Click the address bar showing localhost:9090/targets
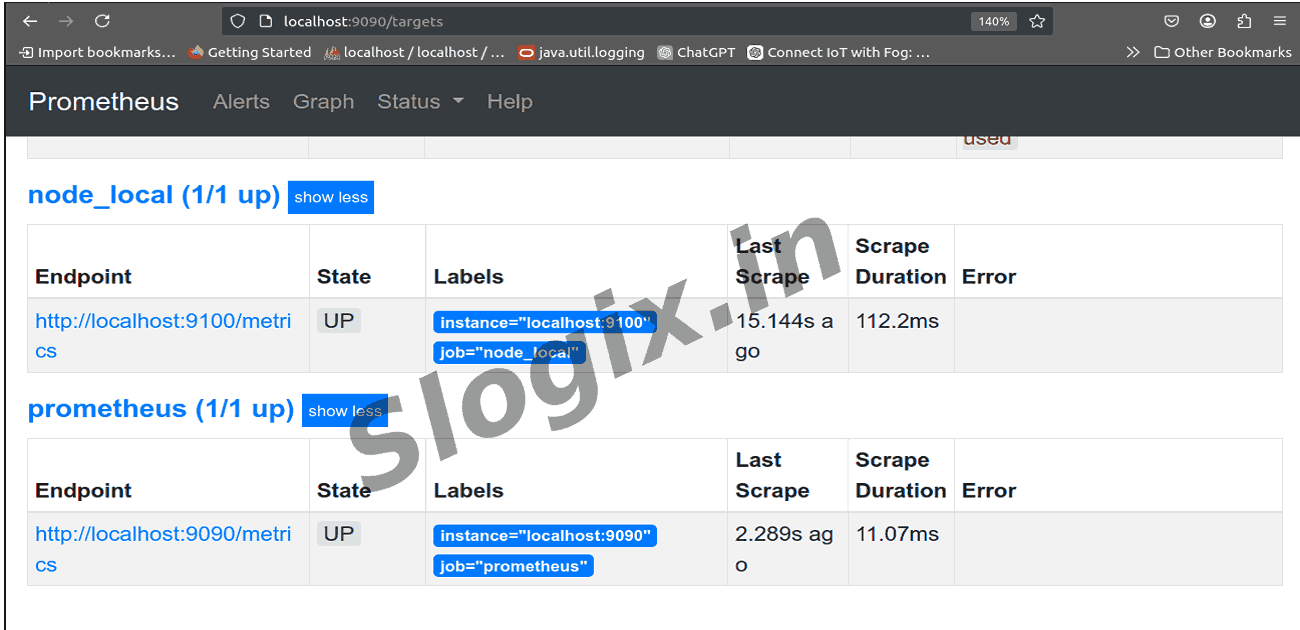The height and width of the screenshot is (630, 1300). [x=600, y=21]
